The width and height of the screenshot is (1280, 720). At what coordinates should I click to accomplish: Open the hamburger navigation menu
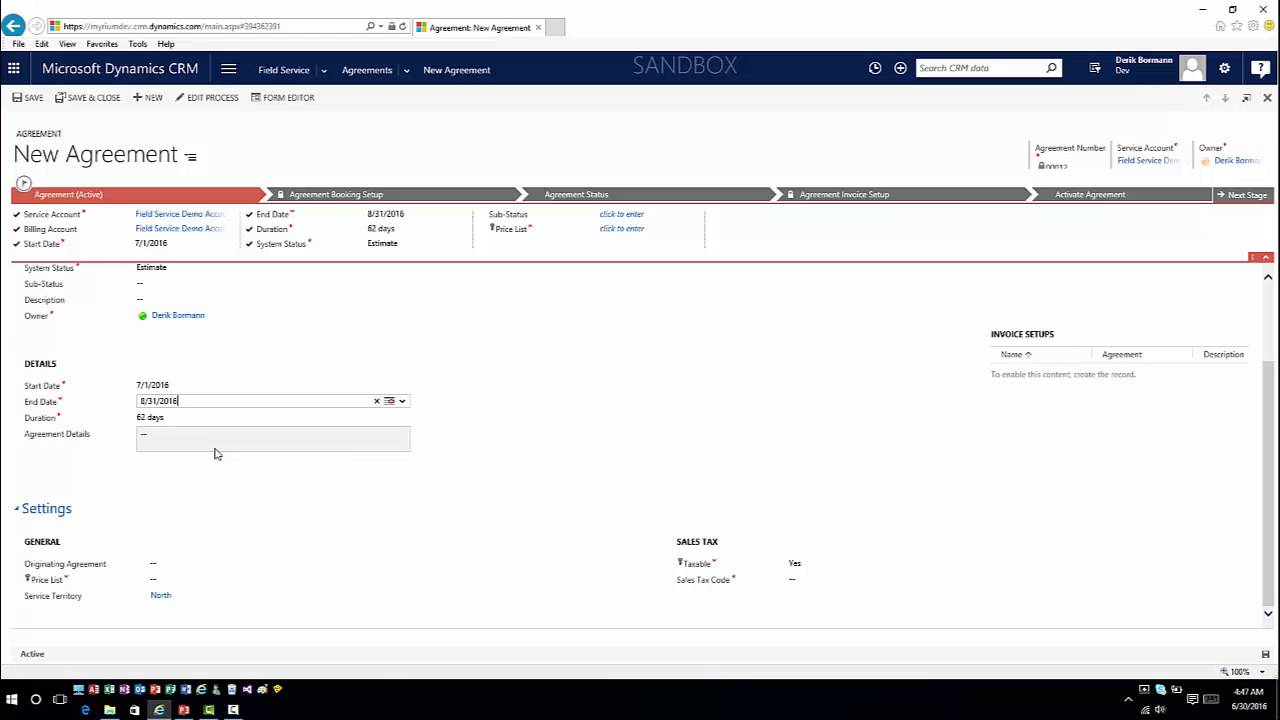(228, 68)
